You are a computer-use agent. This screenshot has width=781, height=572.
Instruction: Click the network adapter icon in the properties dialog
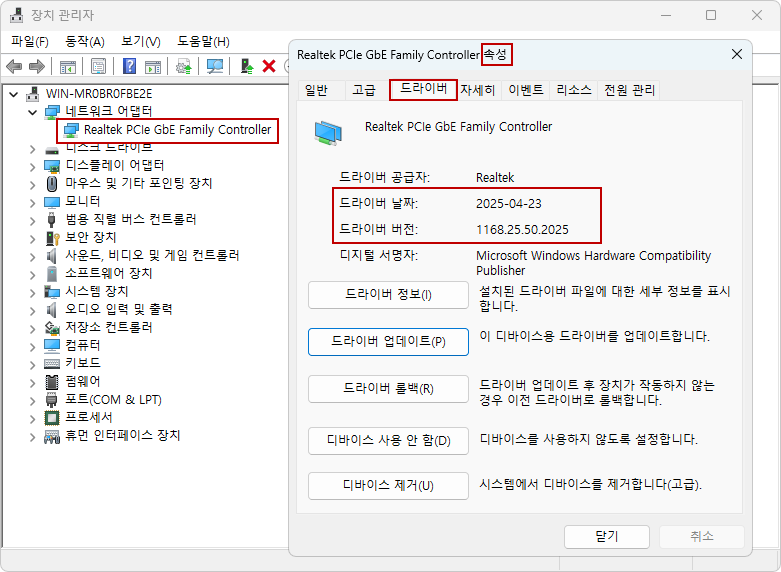[x=328, y=133]
